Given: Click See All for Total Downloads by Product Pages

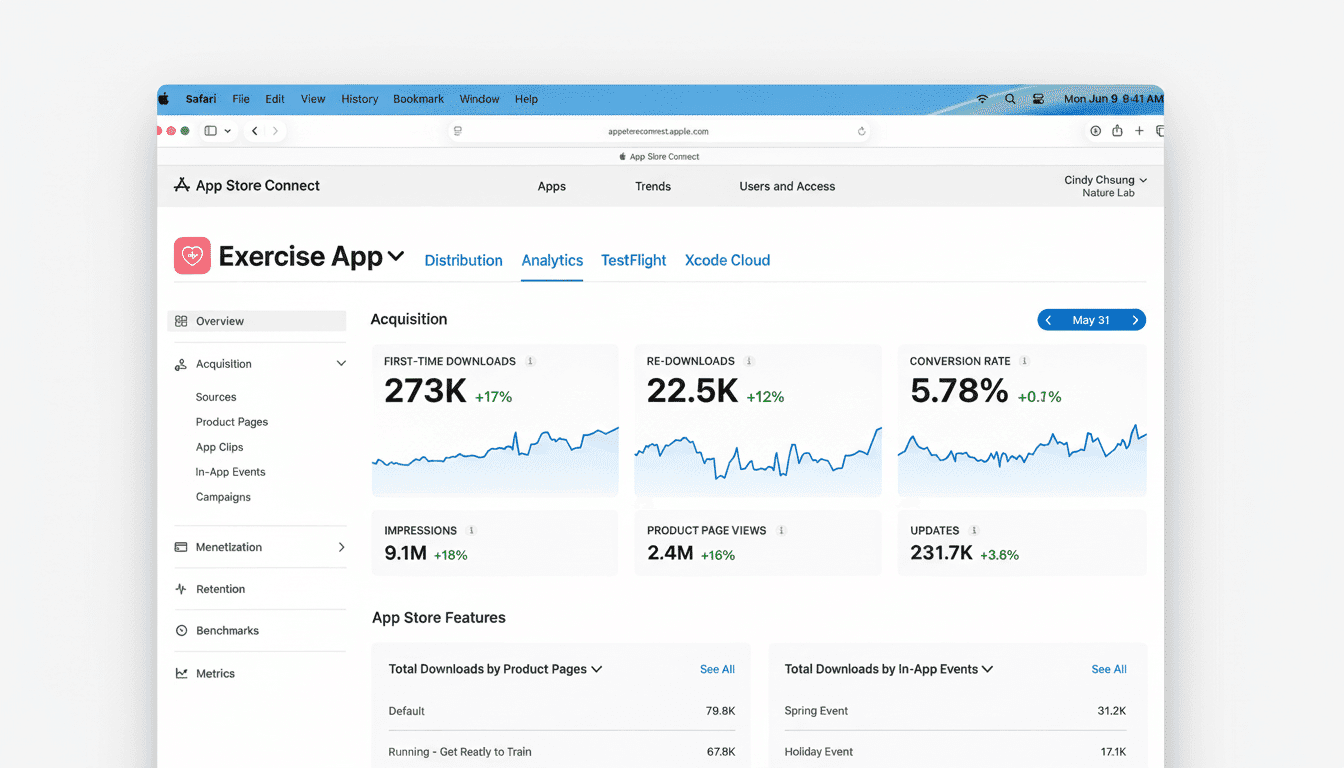Looking at the screenshot, I should 717,669.
